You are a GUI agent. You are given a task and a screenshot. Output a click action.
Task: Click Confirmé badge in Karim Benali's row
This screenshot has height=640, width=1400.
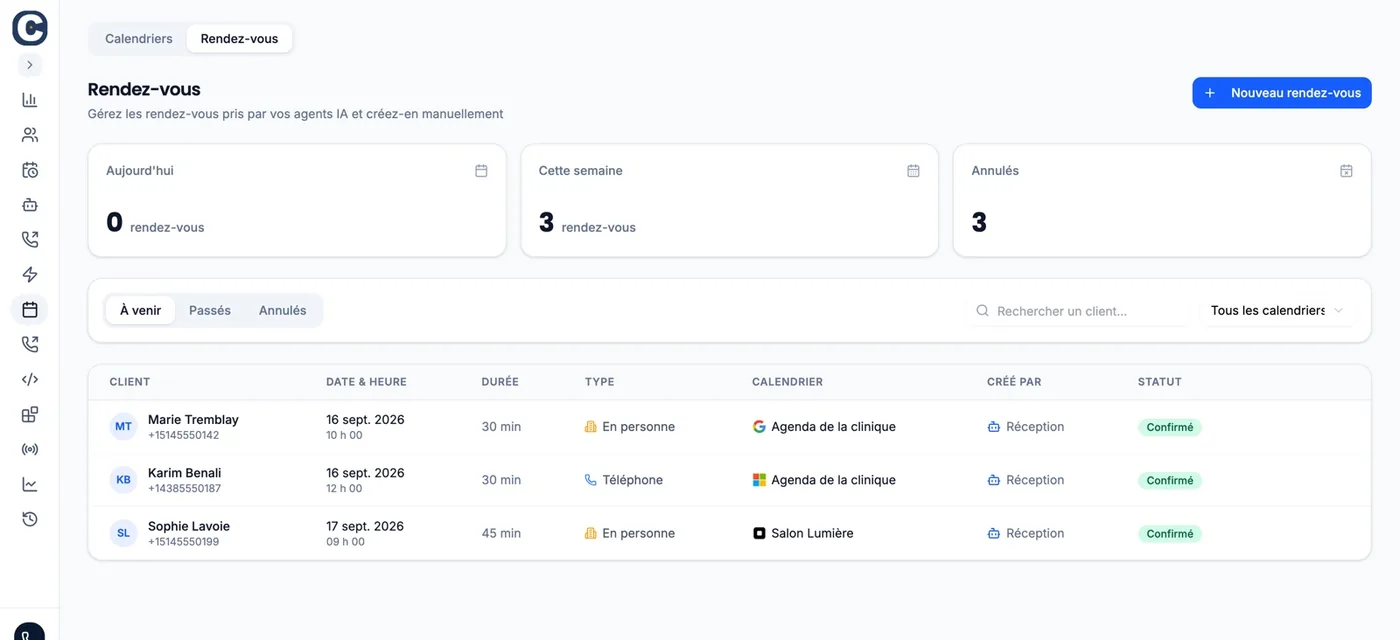[x=1170, y=480]
